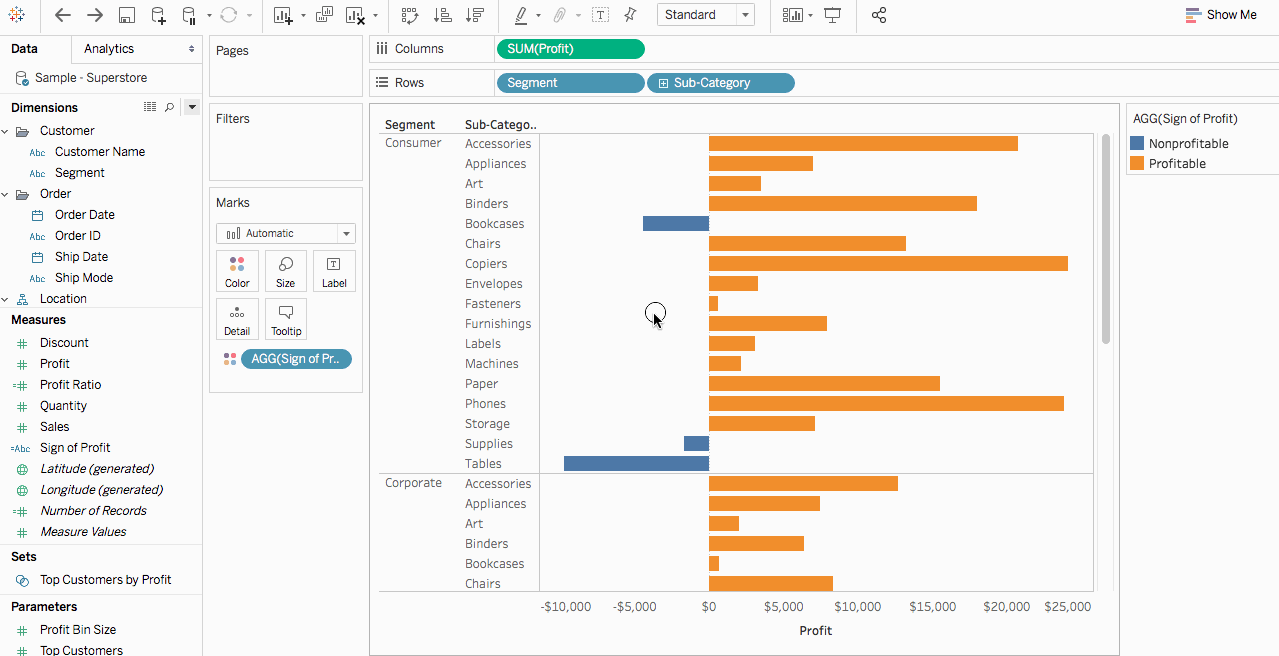This screenshot has height=656, width=1279.
Task: Click the Redo arrow in the toolbar
Action: pyautogui.click(x=95, y=15)
